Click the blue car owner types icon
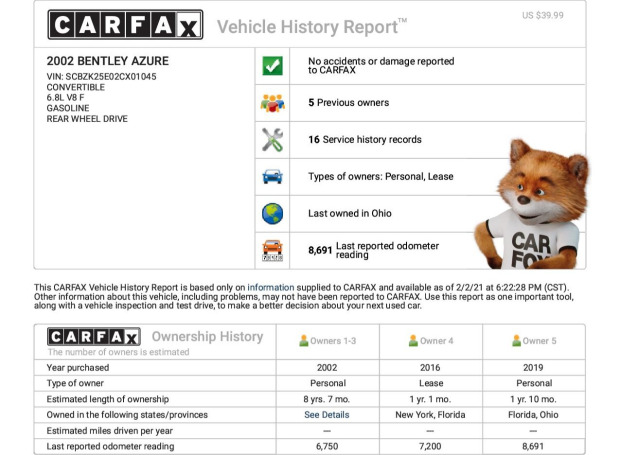 click(x=272, y=176)
